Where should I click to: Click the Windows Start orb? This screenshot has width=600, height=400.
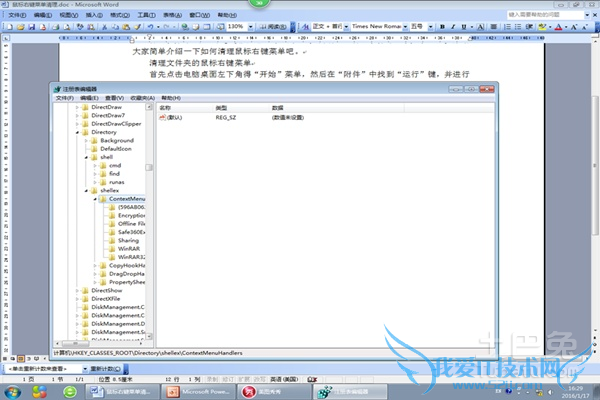pos(13,392)
